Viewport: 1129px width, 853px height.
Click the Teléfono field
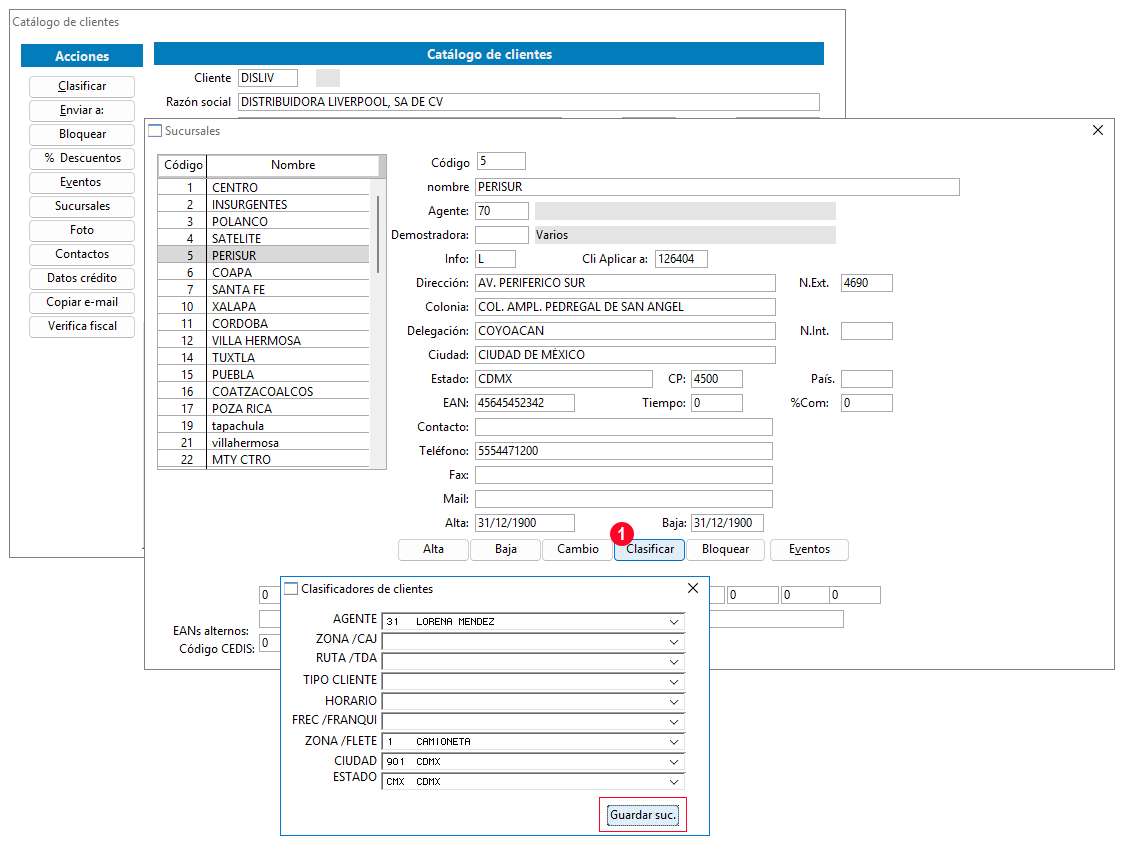pyautogui.click(x=624, y=451)
